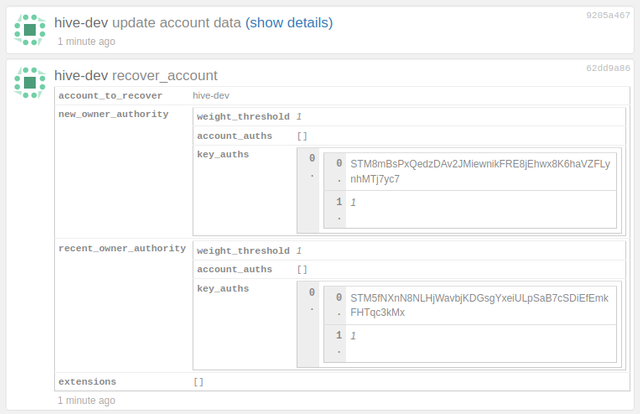This screenshot has height=414, width=640.
Task: Click the account_to_recover label
Action: click(x=110, y=96)
